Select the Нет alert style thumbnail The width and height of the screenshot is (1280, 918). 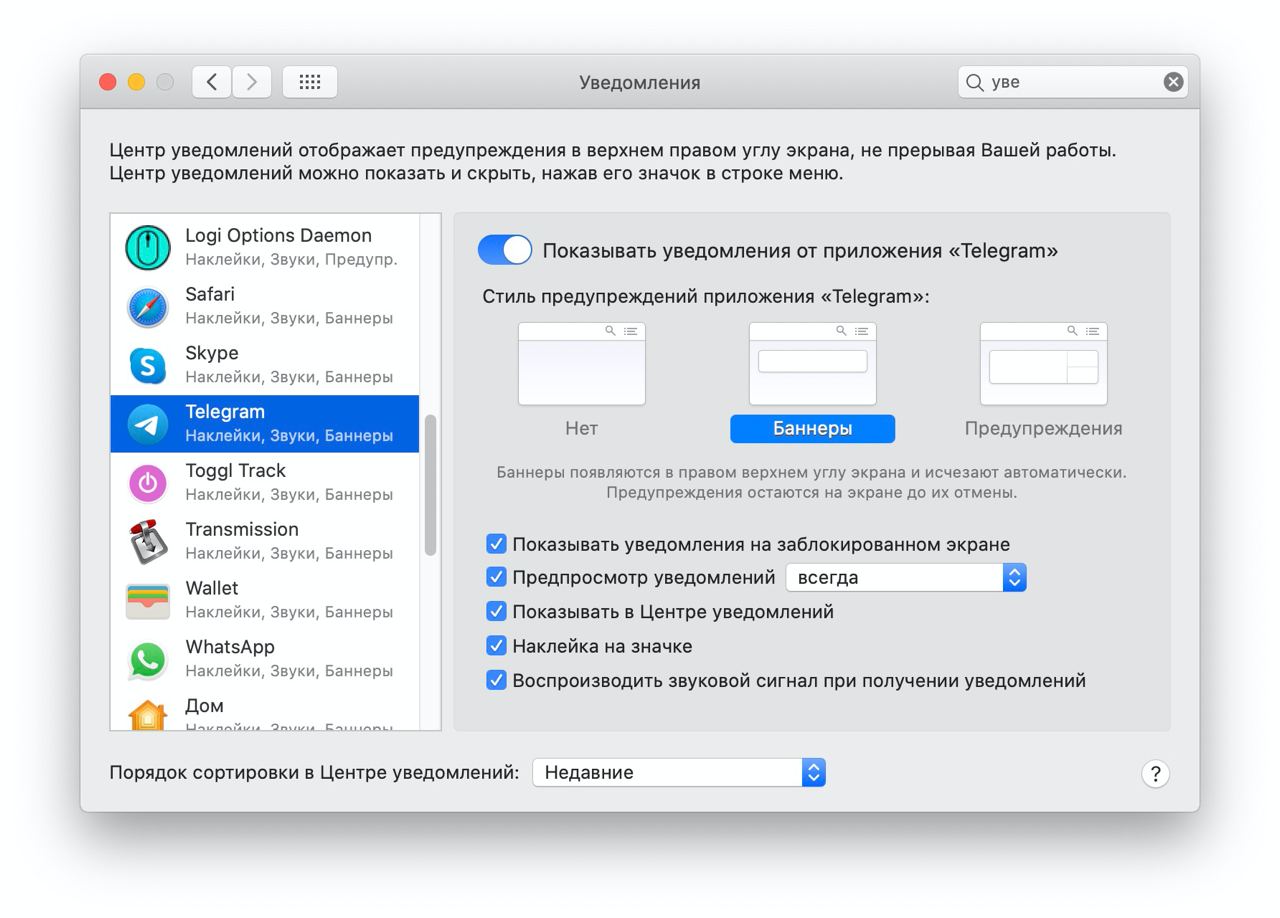click(581, 363)
